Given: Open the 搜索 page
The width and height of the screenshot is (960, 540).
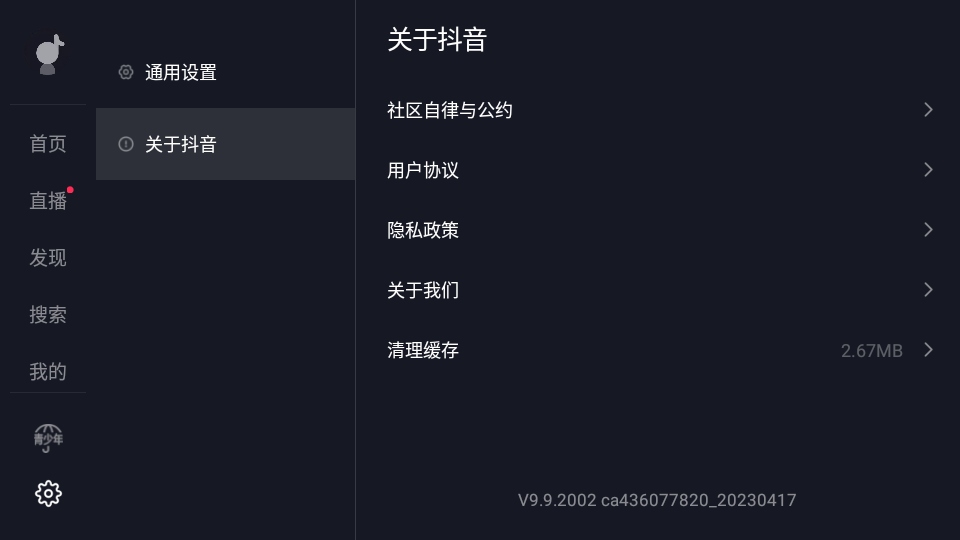Looking at the screenshot, I should click(x=48, y=315).
